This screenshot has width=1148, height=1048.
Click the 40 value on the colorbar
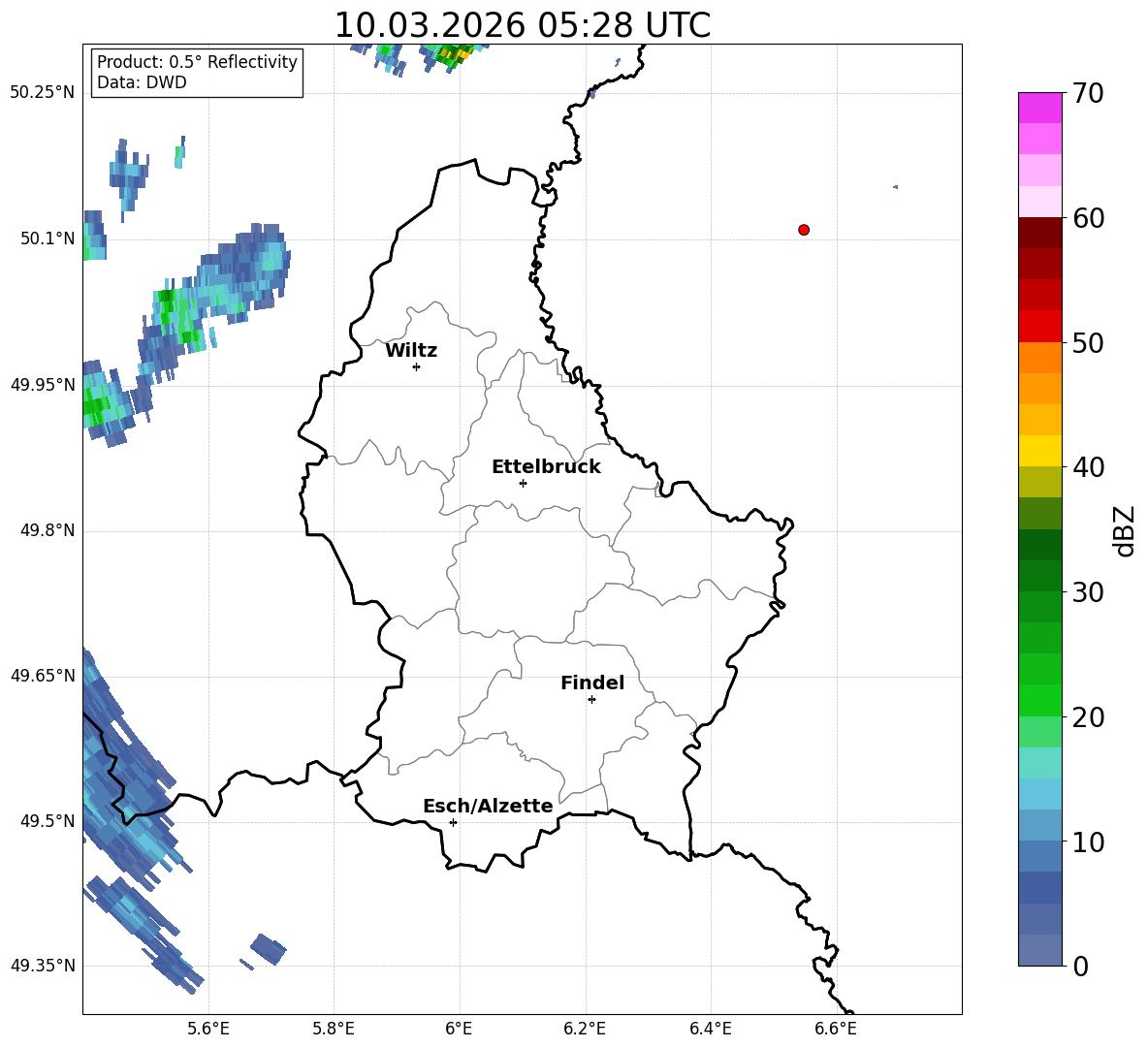[x=1088, y=467]
